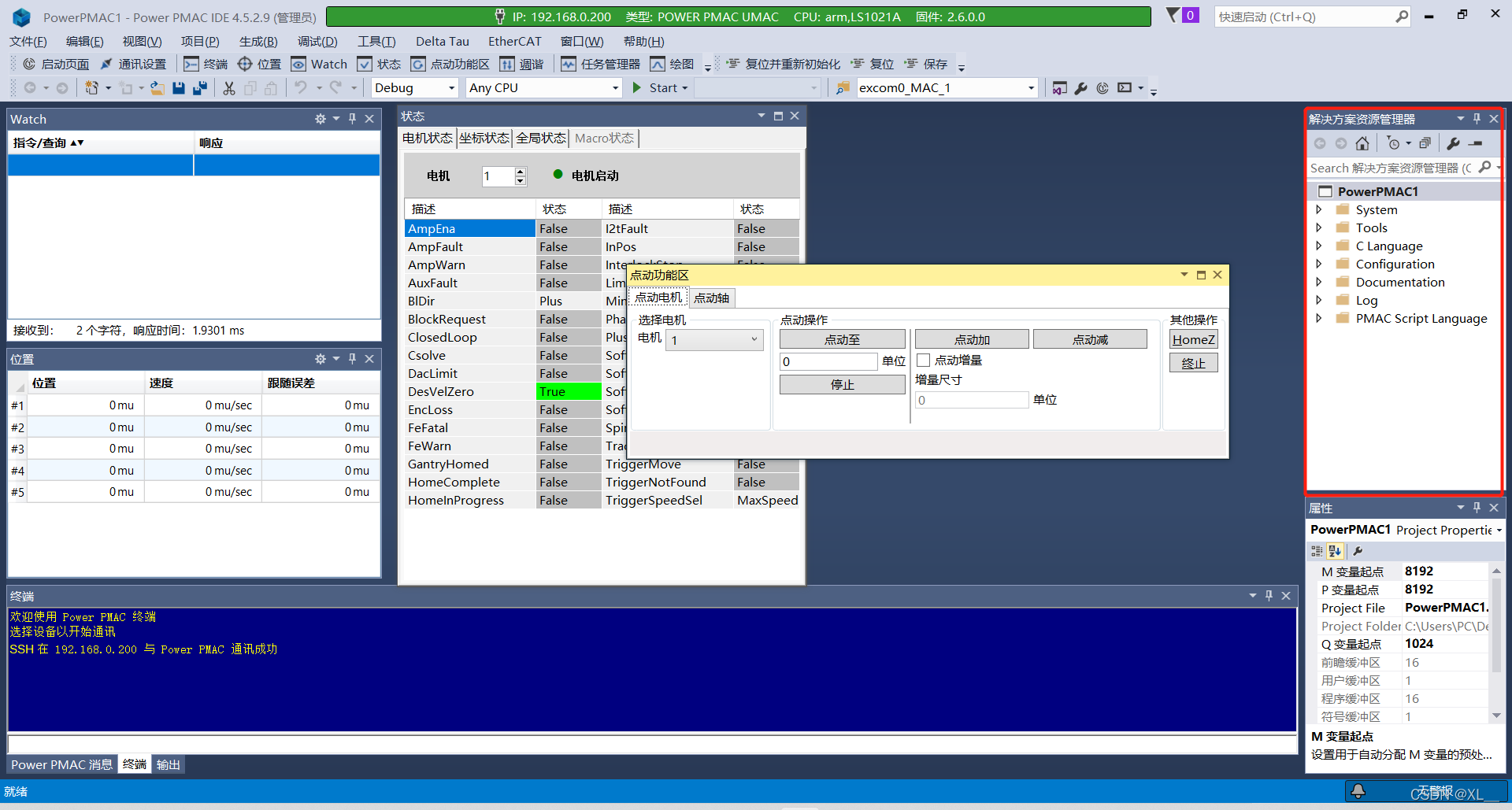Click the Open File folder icon
This screenshot has width=1512, height=810.
point(157,88)
